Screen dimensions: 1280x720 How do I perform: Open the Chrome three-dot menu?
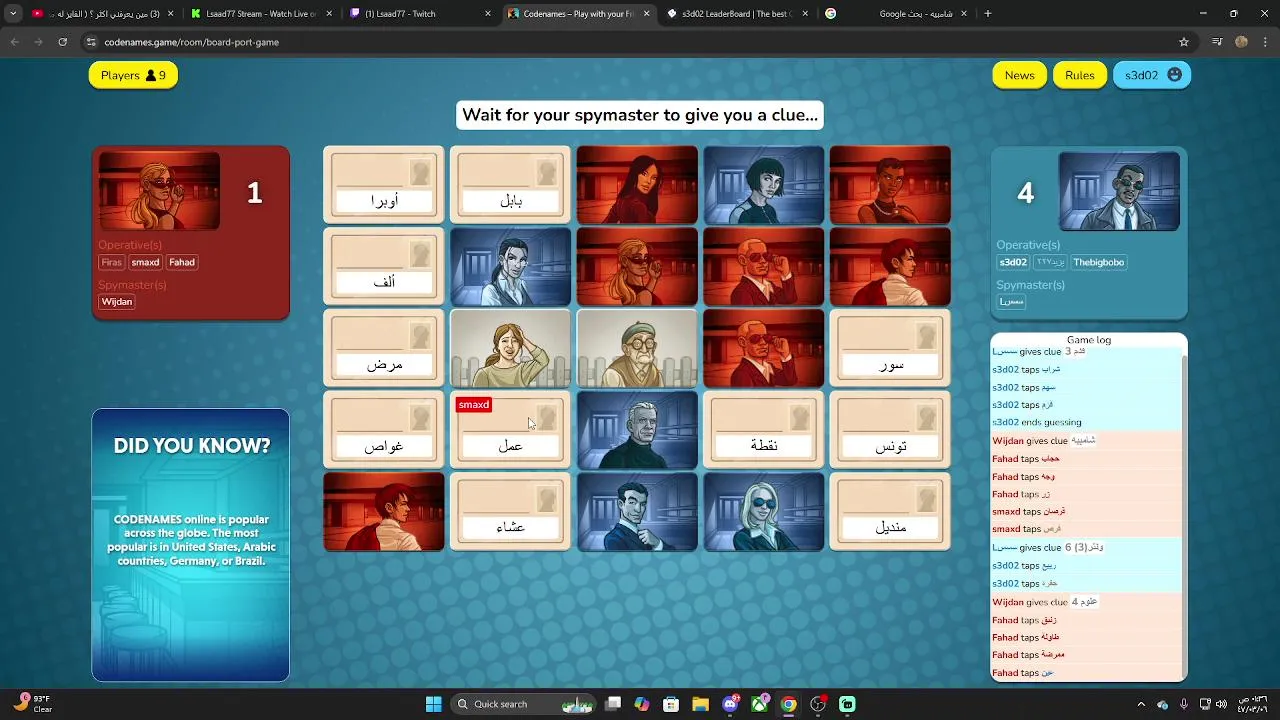click(1266, 42)
